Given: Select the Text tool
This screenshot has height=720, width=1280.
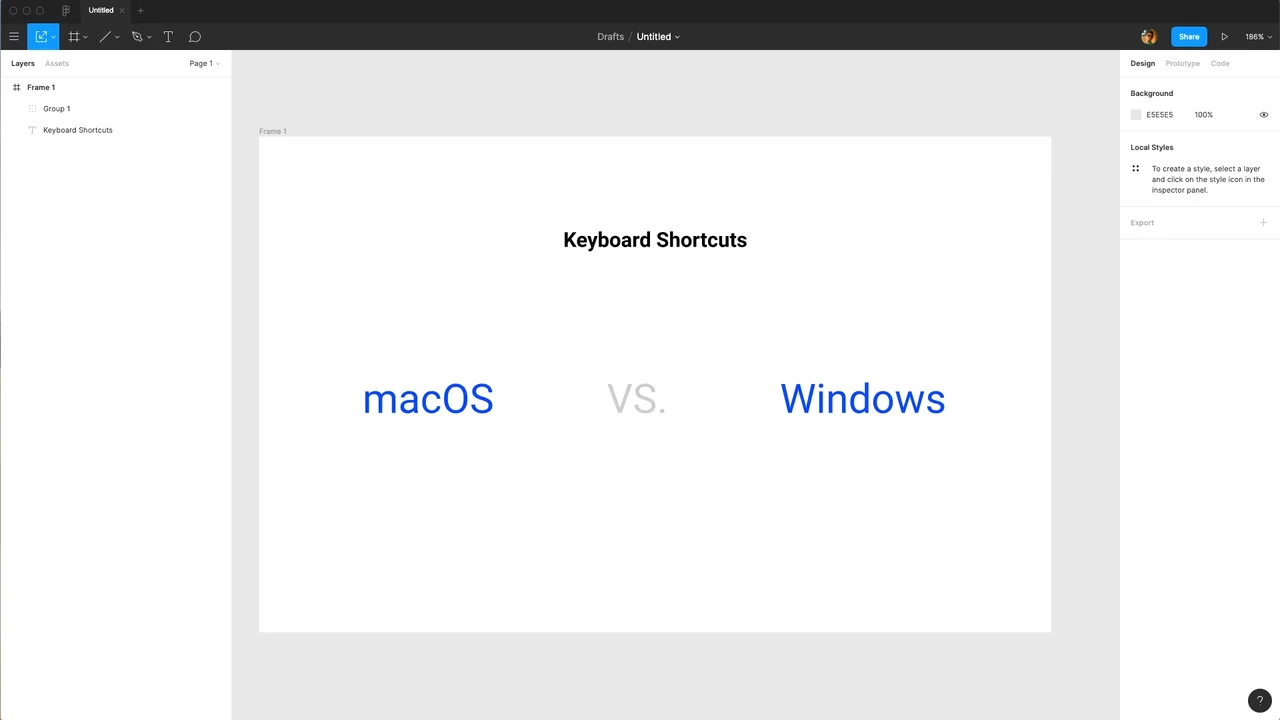Looking at the screenshot, I should (x=168, y=37).
